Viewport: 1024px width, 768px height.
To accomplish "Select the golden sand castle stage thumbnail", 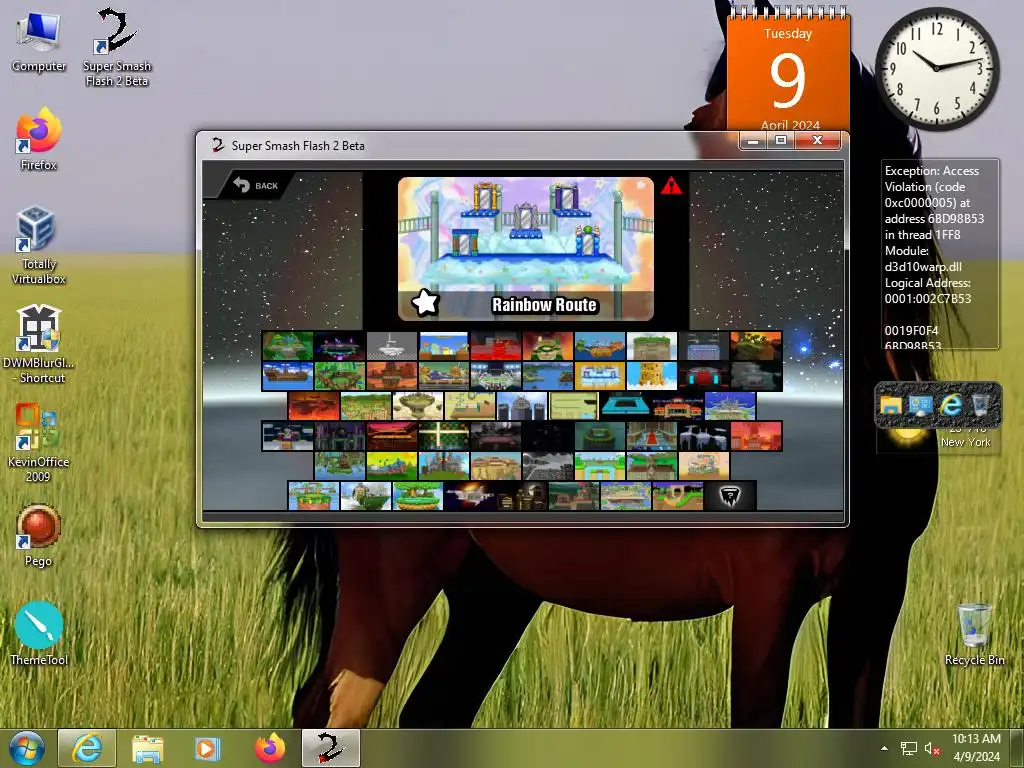I will tap(652, 376).
